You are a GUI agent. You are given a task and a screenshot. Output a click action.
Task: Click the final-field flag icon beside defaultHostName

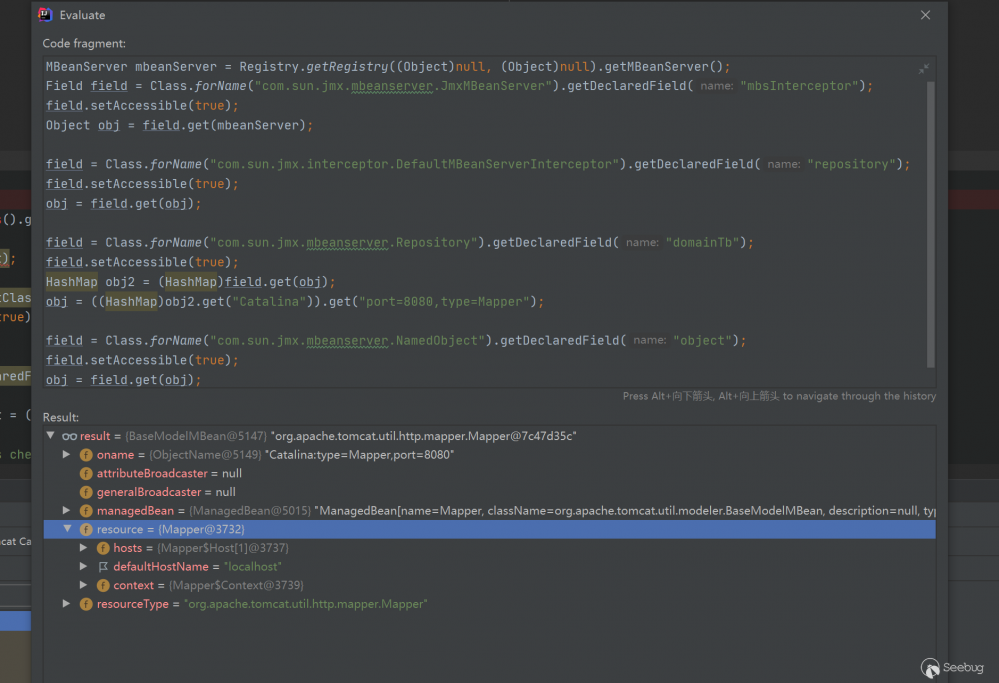coord(103,566)
